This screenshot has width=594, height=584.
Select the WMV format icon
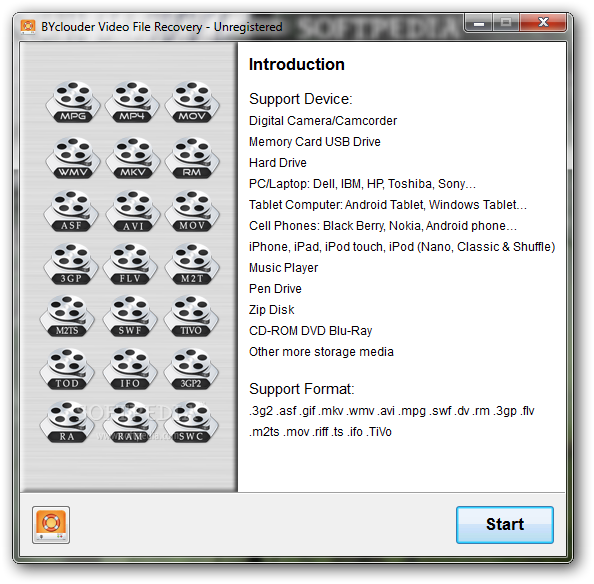click(x=73, y=158)
